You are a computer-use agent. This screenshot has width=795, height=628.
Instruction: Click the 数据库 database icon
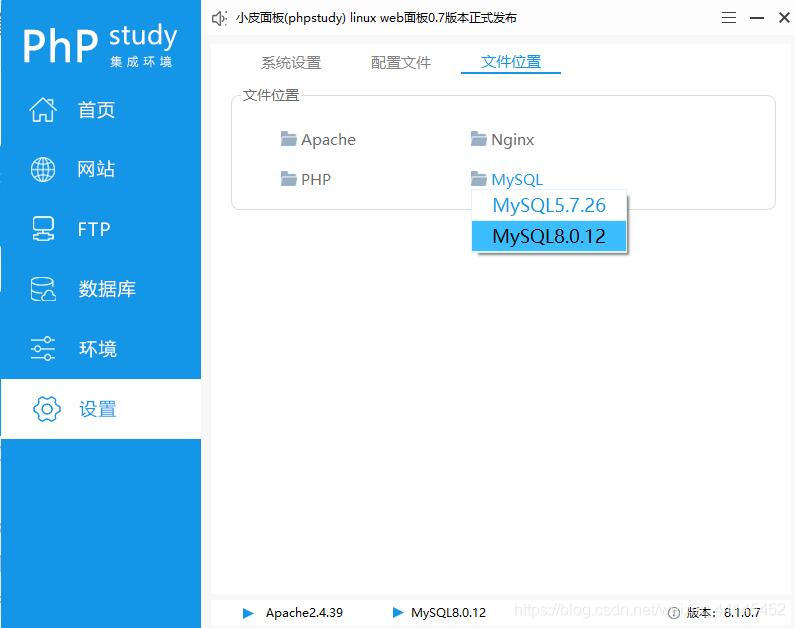coord(43,289)
